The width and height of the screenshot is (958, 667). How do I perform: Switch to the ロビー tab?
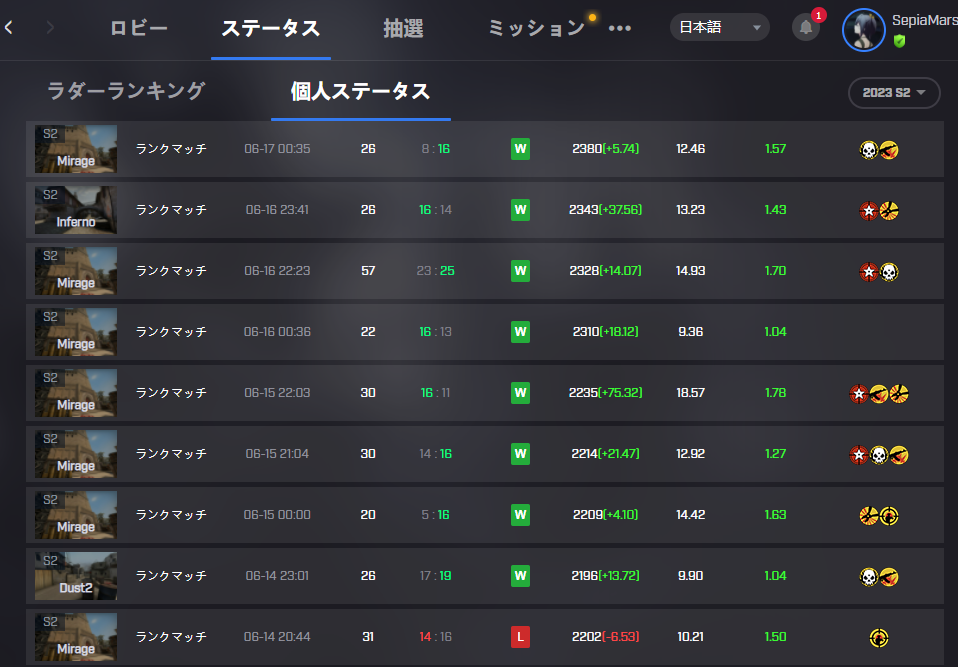139,28
